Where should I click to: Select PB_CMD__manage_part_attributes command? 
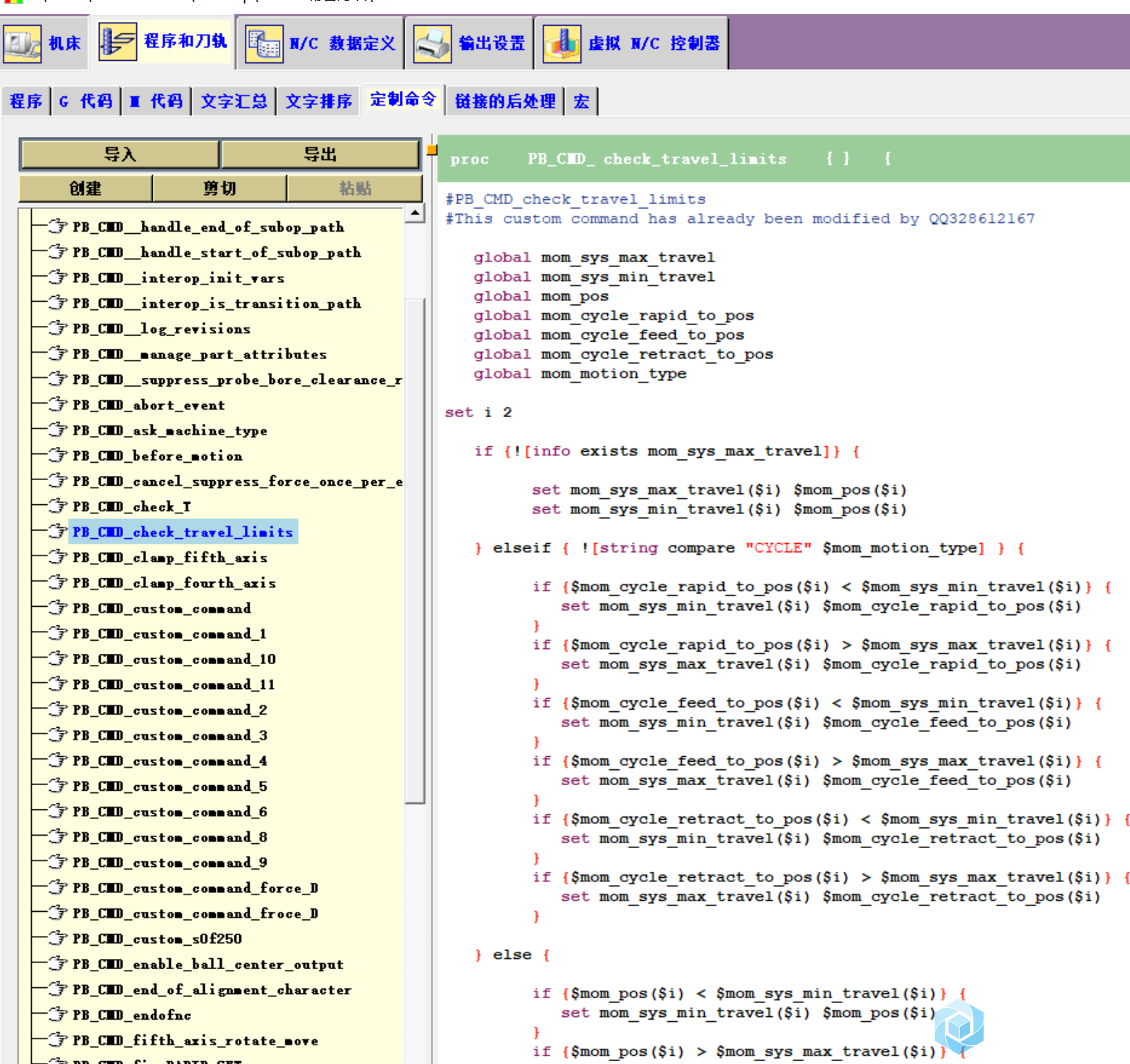[199, 354]
